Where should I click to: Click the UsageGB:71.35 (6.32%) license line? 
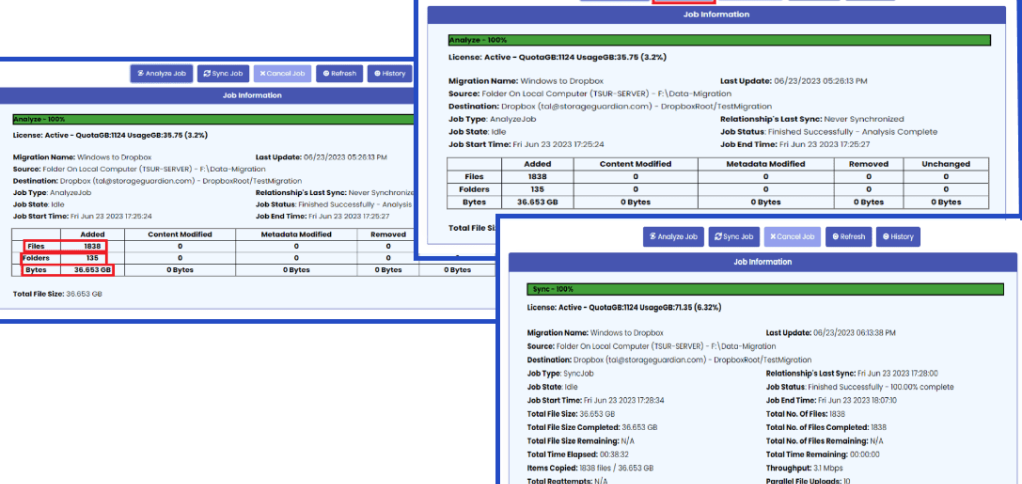[x=624, y=307]
